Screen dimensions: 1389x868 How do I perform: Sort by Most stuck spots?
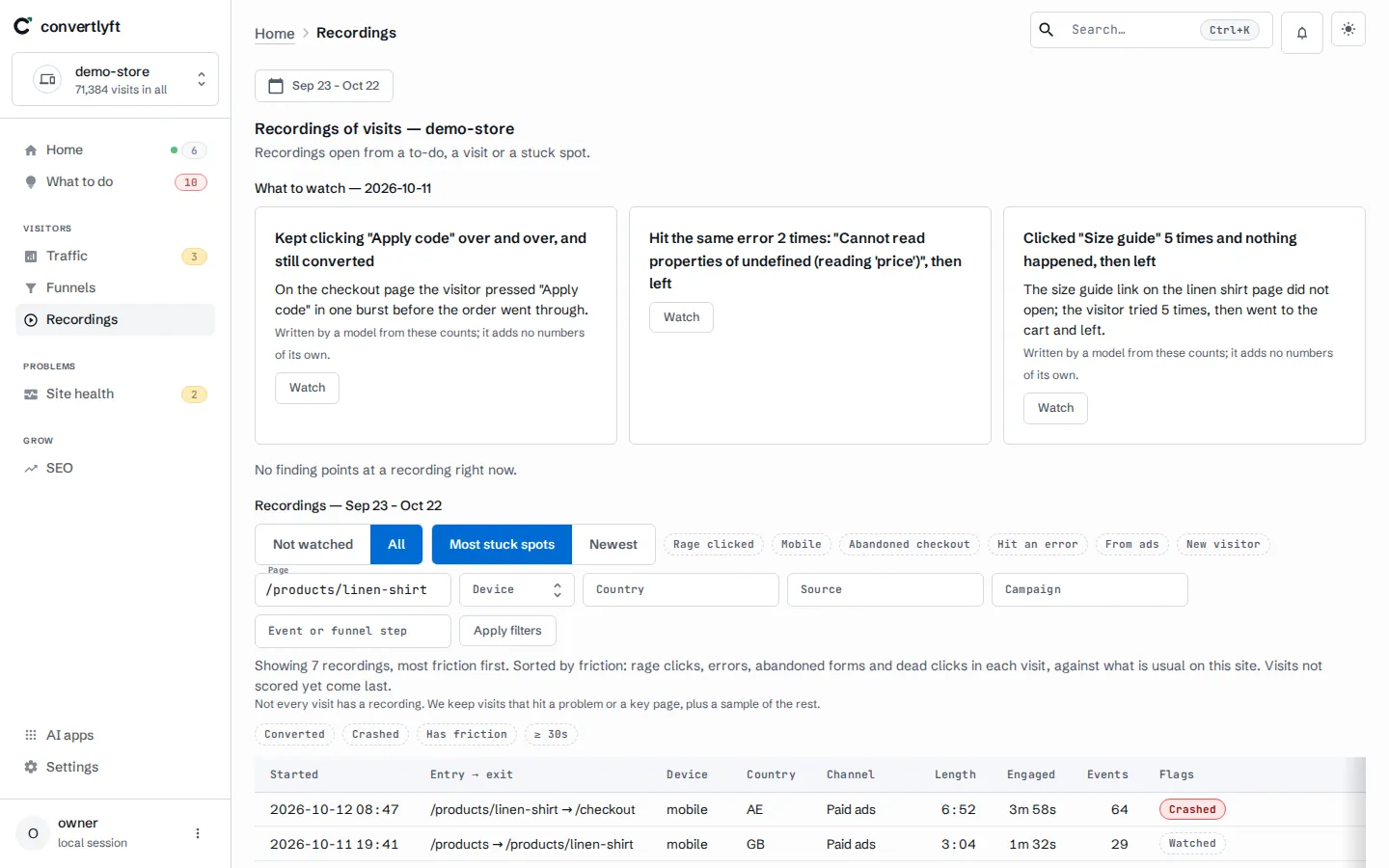[502, 545]
